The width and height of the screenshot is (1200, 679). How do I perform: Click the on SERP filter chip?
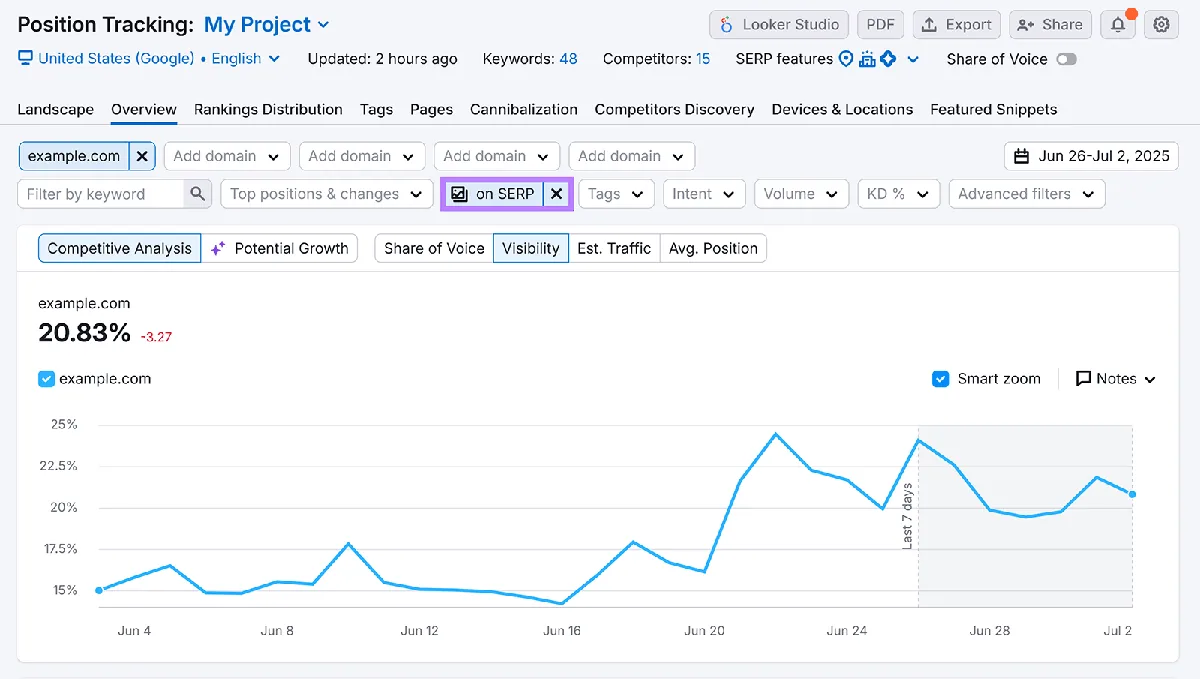[494, 194]
